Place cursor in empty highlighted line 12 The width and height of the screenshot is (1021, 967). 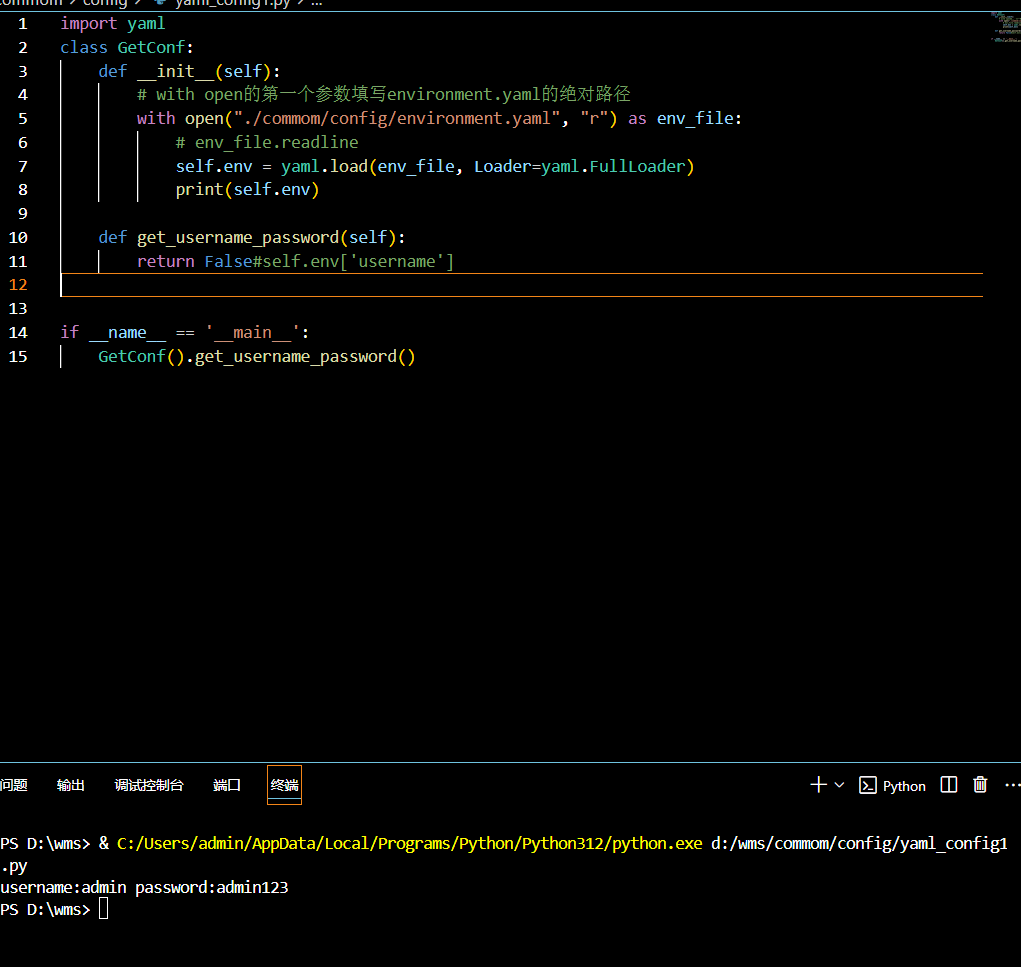coord(521,285)
